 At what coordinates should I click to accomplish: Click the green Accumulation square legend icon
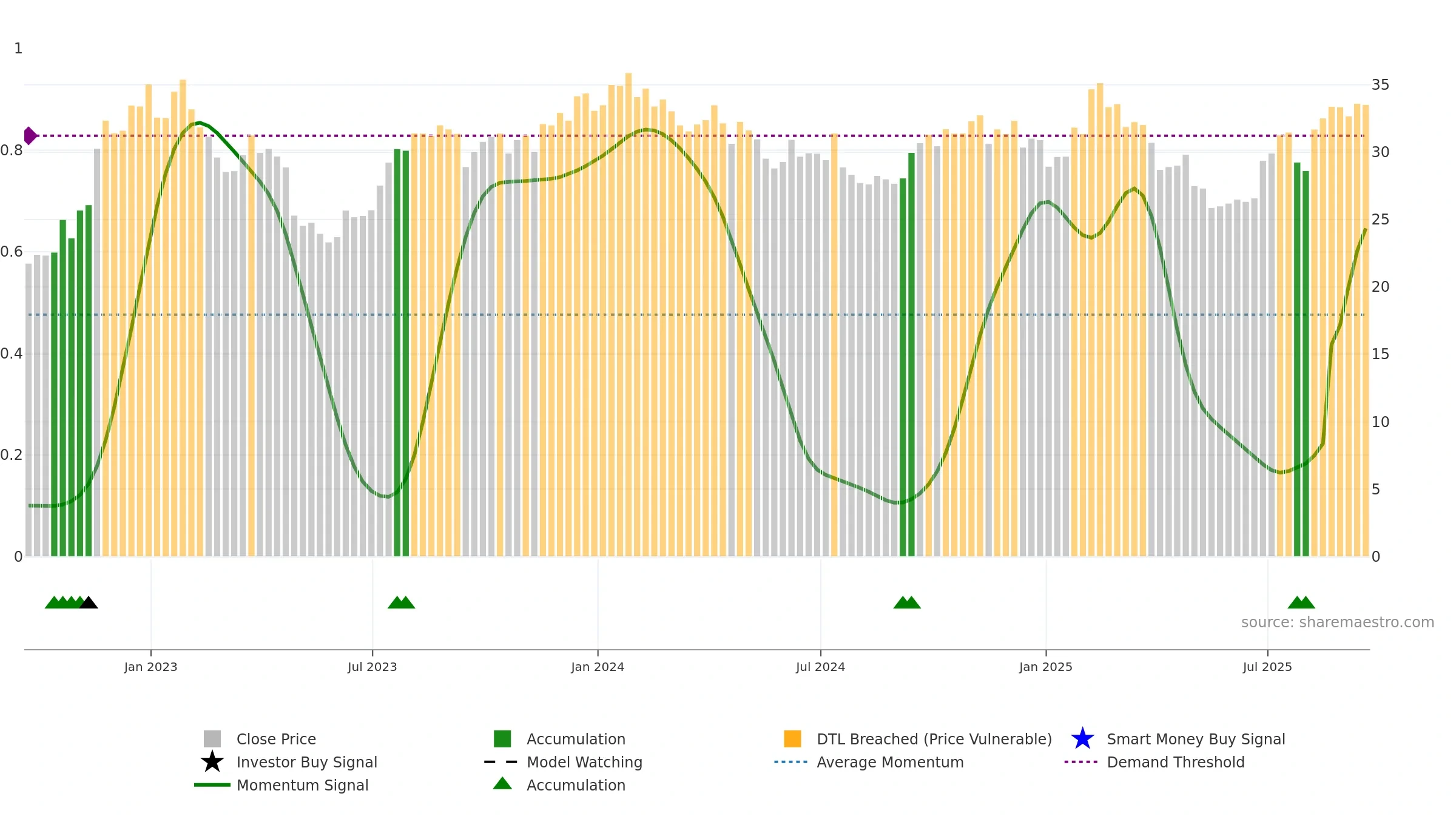coord(502,739)
